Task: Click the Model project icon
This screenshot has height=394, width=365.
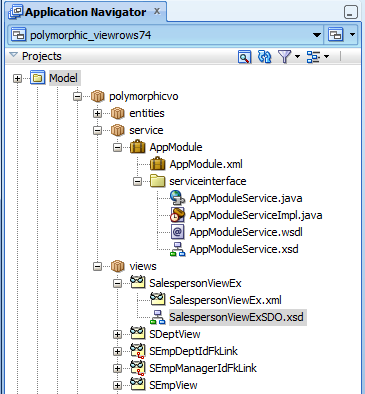Action: point(37,78)
